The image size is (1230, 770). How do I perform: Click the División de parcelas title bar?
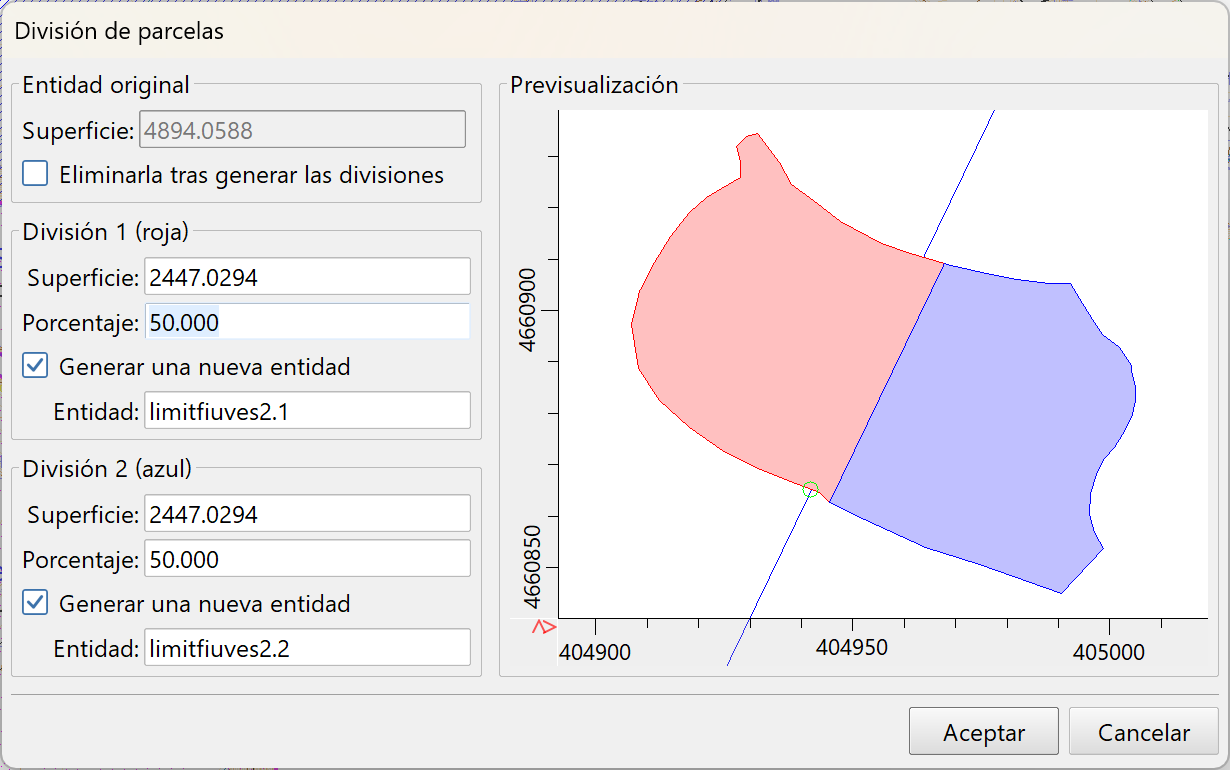tap(120, 31)
